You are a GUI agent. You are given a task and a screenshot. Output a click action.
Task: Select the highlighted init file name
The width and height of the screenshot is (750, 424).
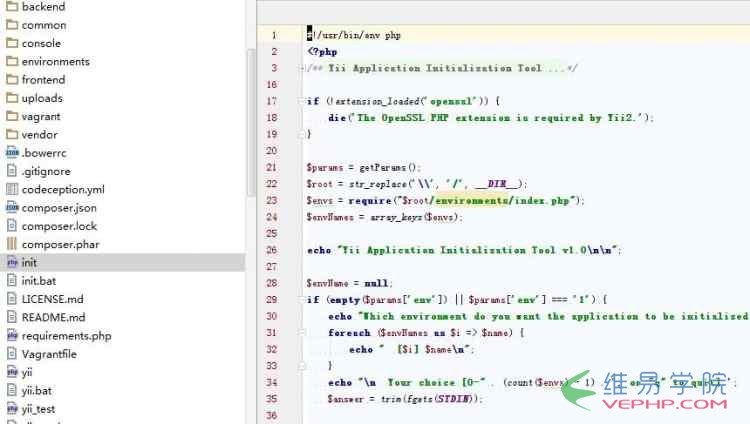click(29, 262)
